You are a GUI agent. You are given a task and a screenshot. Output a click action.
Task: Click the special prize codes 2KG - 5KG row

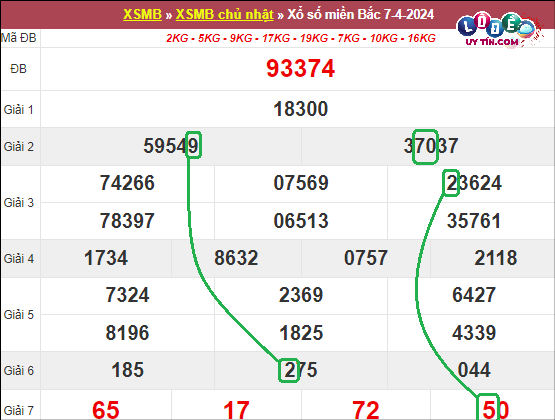[x=301, y=38]
